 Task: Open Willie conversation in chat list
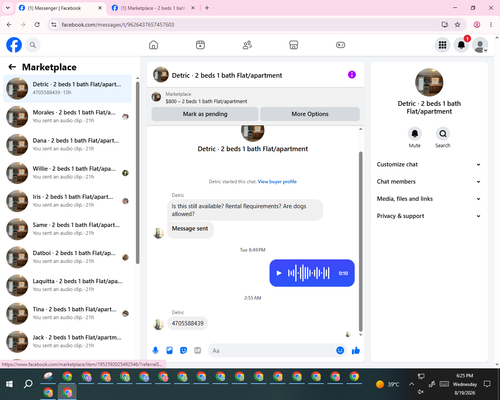[67, 173]
